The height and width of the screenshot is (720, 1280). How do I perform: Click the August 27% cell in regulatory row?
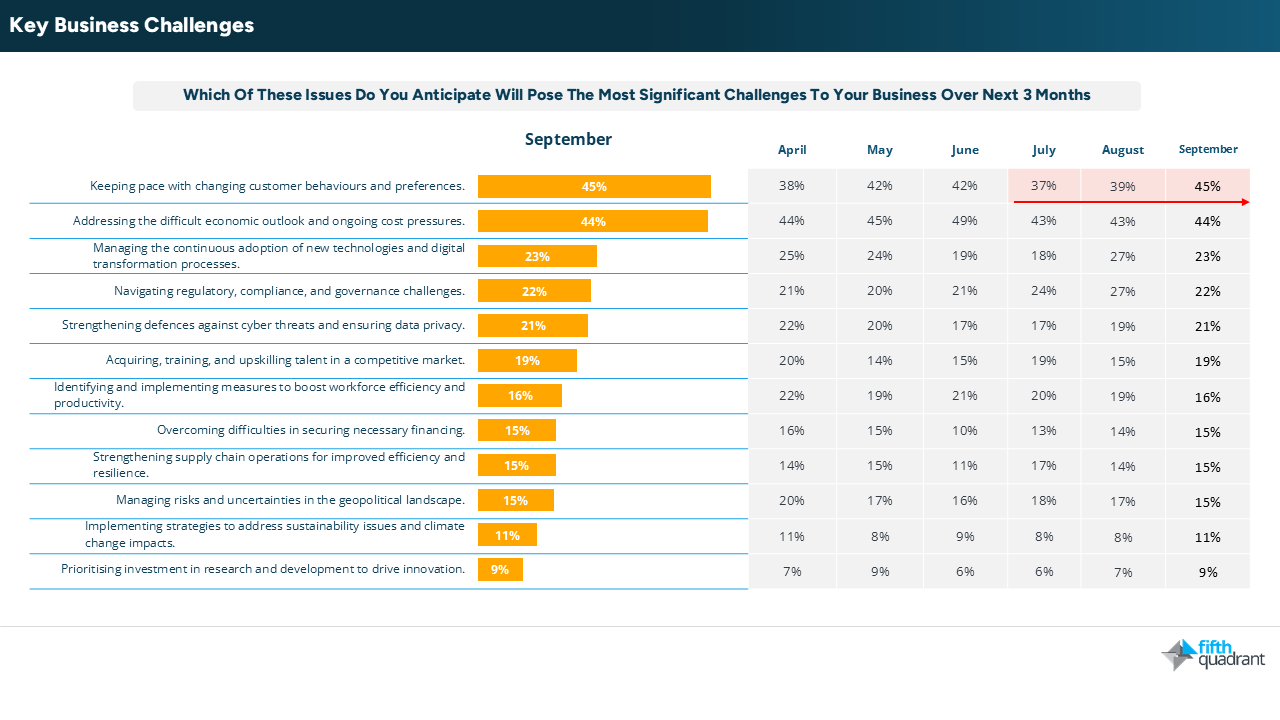1123,291
